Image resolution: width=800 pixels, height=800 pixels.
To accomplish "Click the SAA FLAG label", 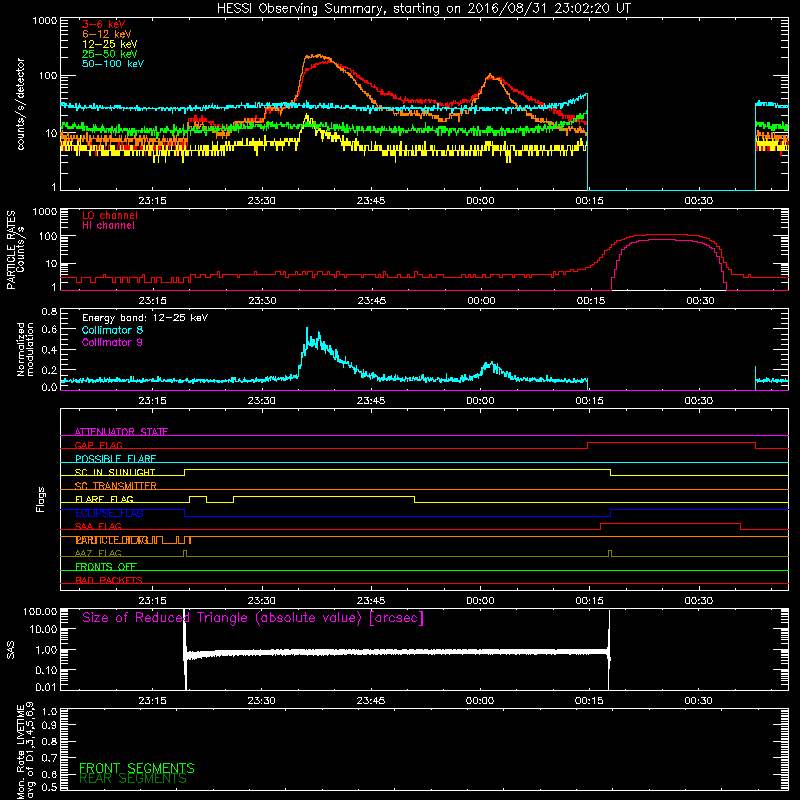I will [x=98, y=526].
